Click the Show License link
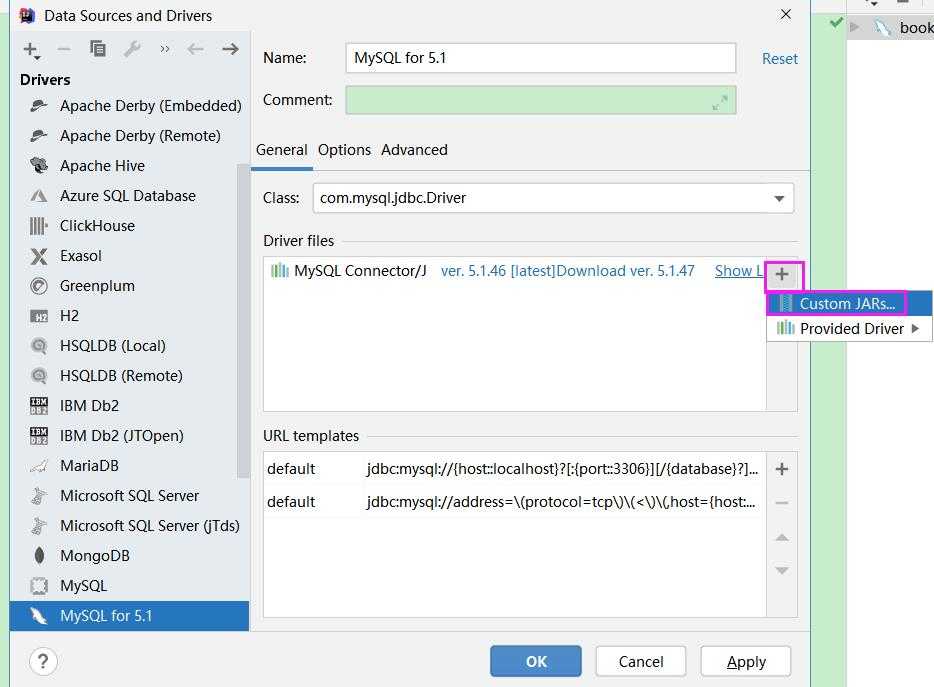The image size is (934, 687). click(x=739, y=271)
